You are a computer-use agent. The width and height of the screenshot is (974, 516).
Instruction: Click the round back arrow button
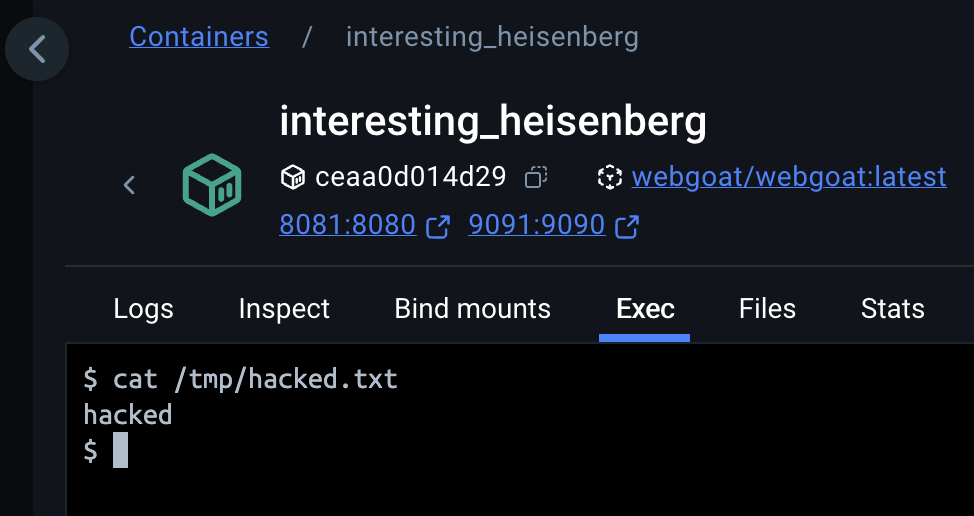[x=37, y=49]
